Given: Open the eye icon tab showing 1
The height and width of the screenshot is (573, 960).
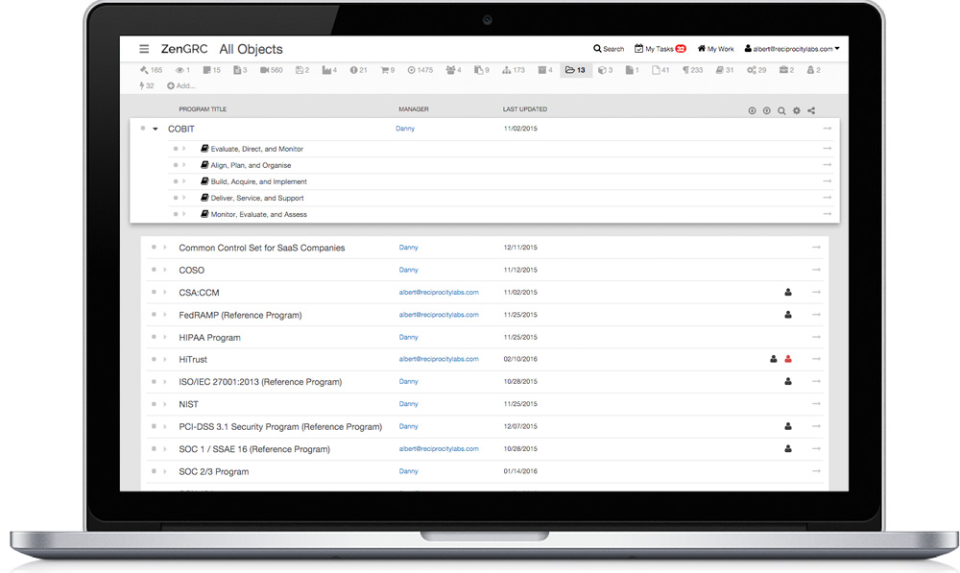Looking at the screenshot, I should [182, 70].
